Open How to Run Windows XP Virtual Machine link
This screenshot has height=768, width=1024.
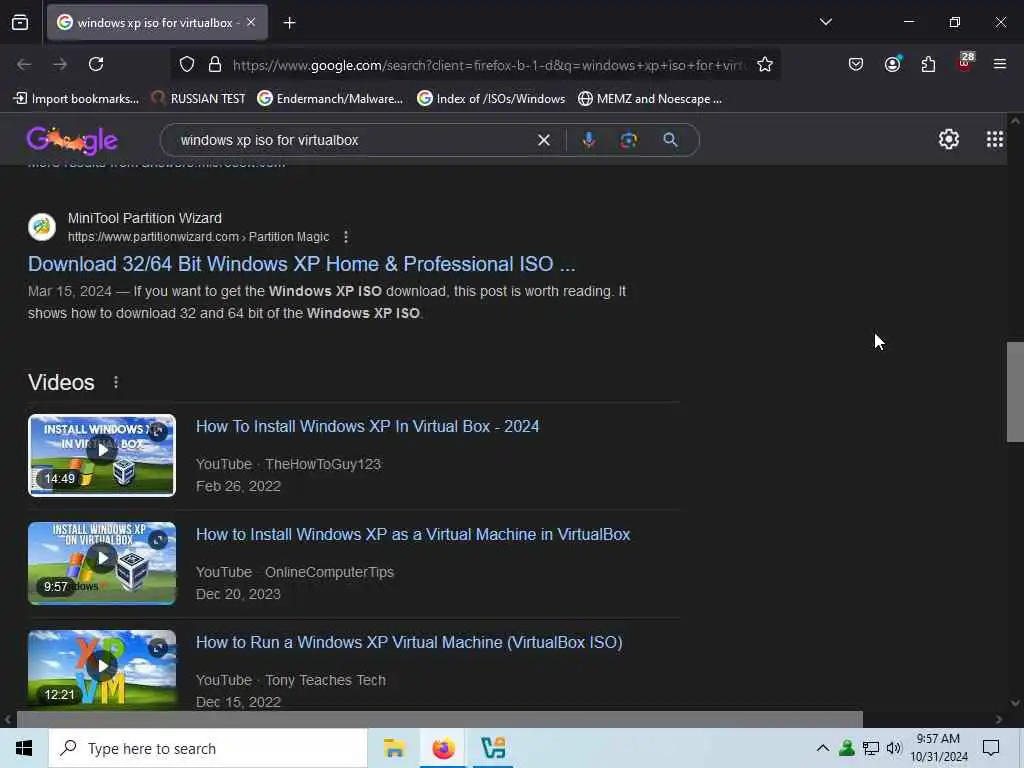point(409,643)
